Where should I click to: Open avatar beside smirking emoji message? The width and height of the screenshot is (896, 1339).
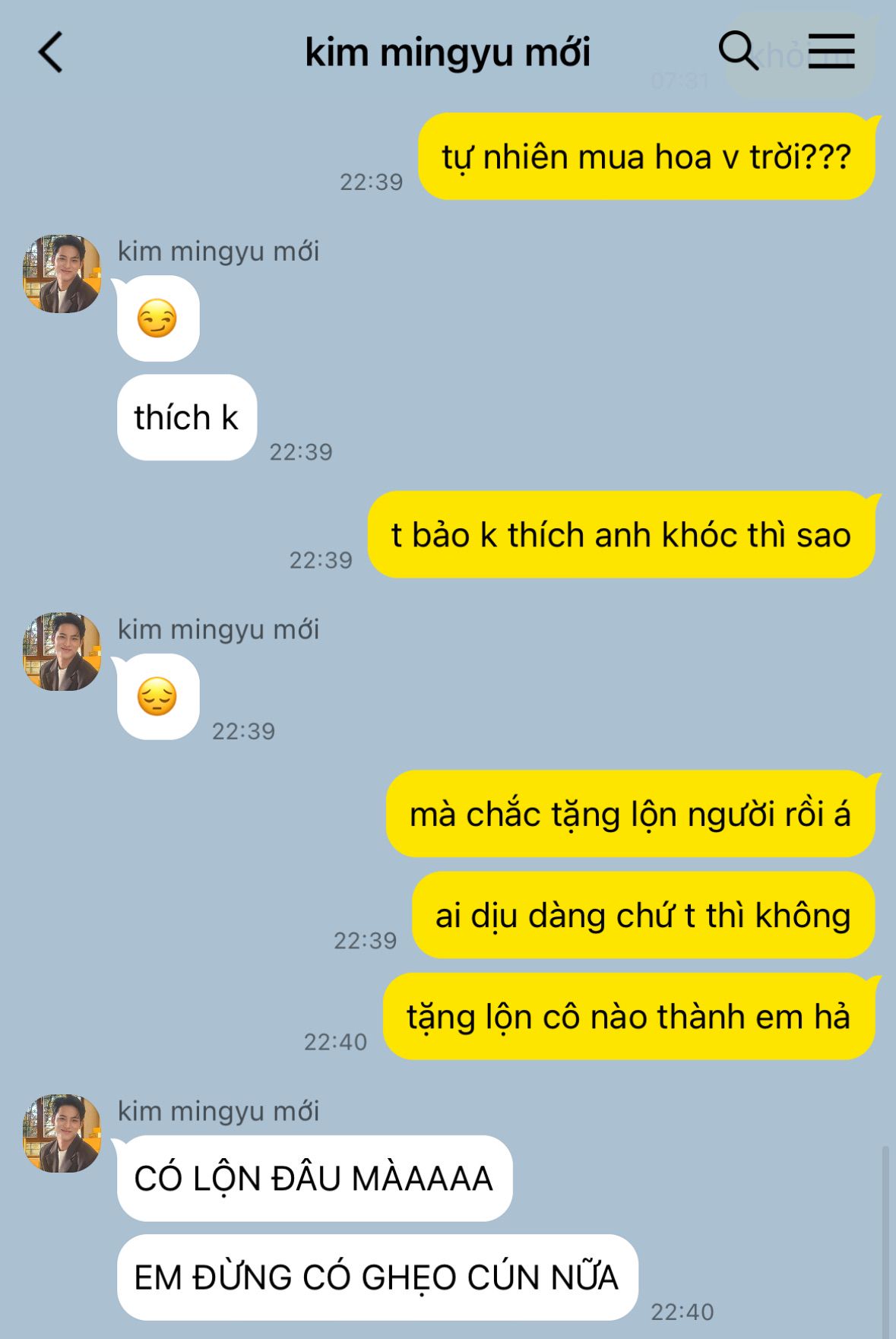pos(62,274)
